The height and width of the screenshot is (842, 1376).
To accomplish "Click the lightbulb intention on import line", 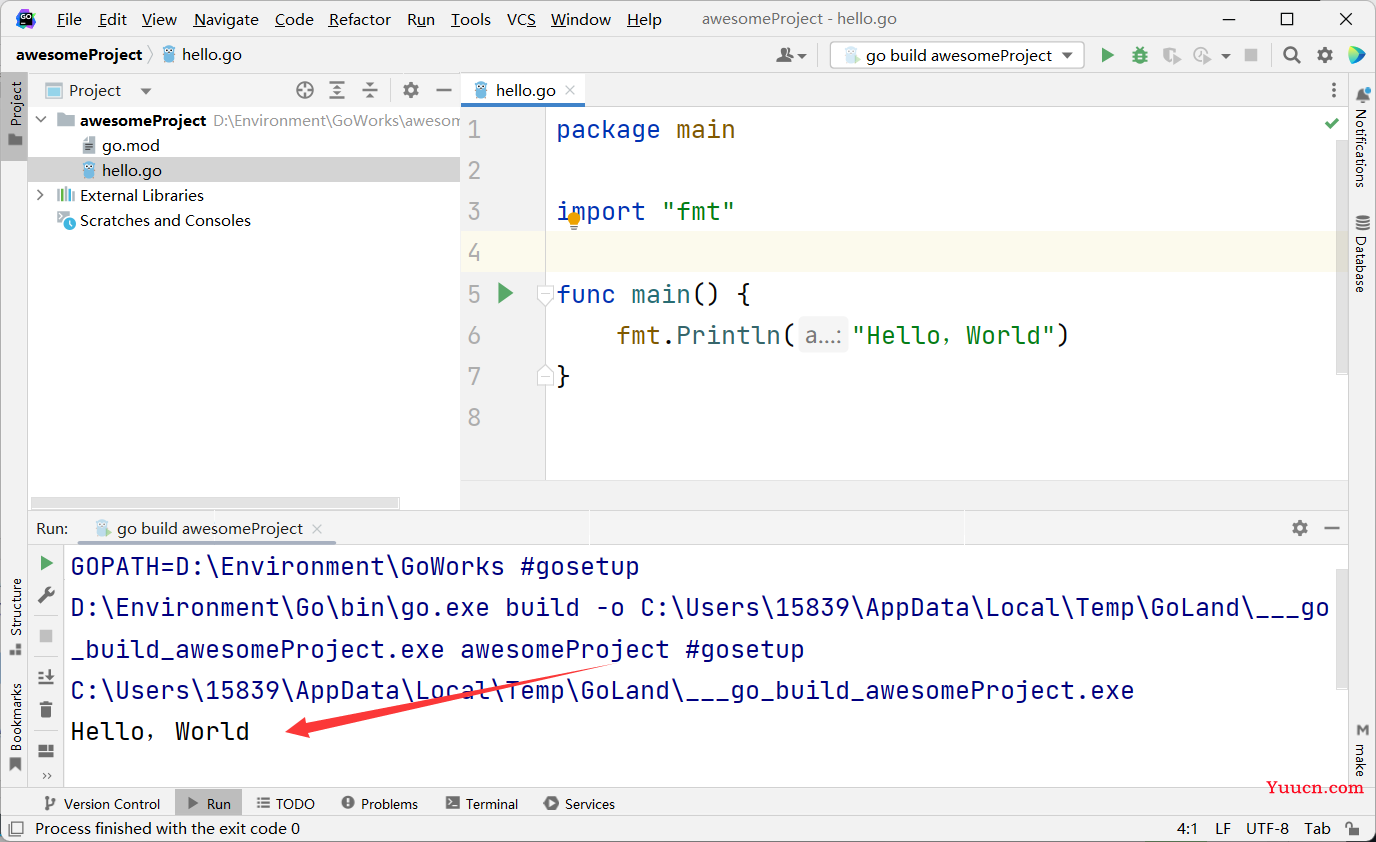I will coord(574,220).
